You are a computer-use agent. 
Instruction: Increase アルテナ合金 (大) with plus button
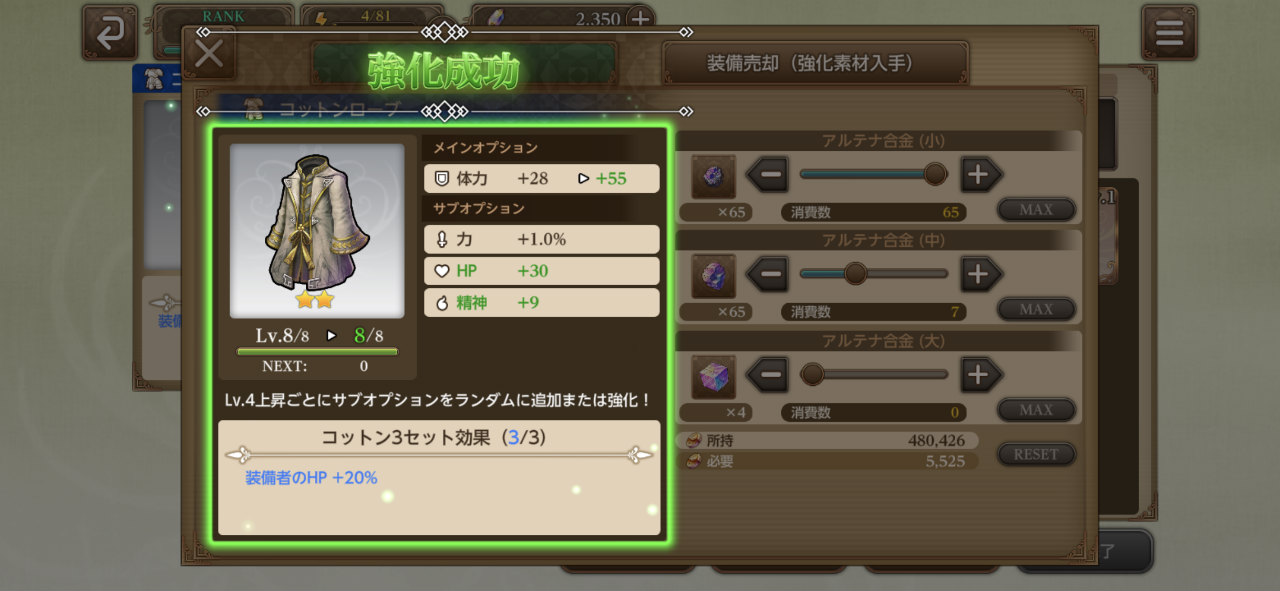pyautogui.click(x=981, y=375)
